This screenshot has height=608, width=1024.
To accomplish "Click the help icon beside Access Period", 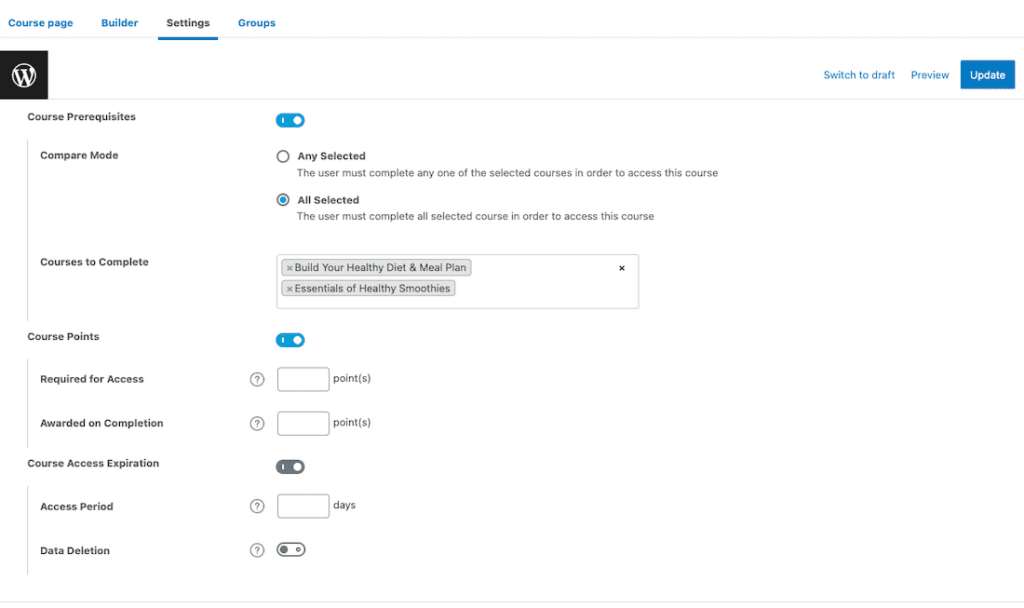I will [257, 506].
